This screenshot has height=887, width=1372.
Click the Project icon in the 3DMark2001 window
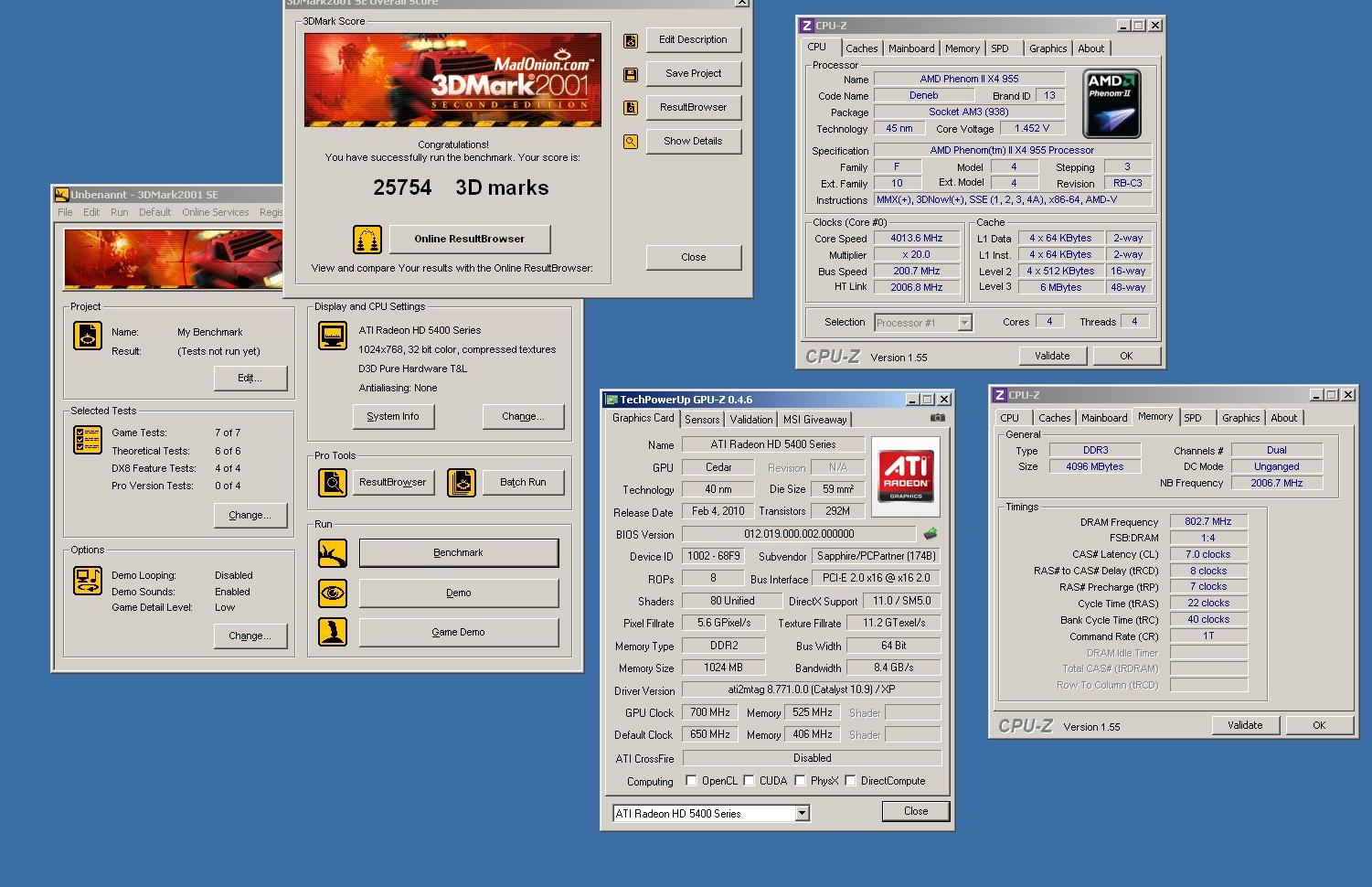pyautogui.click(x=88, y=336)
